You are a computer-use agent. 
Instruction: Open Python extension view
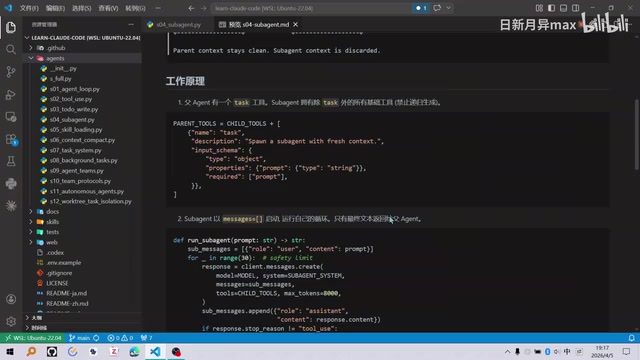point(11,183)
